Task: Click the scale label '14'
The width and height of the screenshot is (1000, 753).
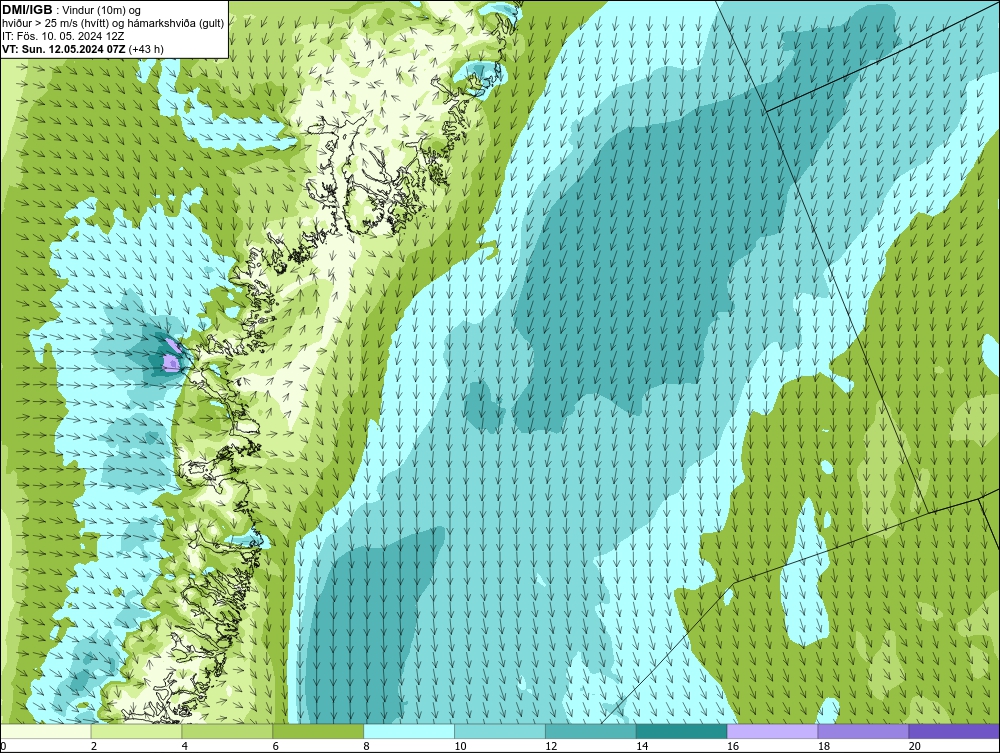Action: [642, 746]
